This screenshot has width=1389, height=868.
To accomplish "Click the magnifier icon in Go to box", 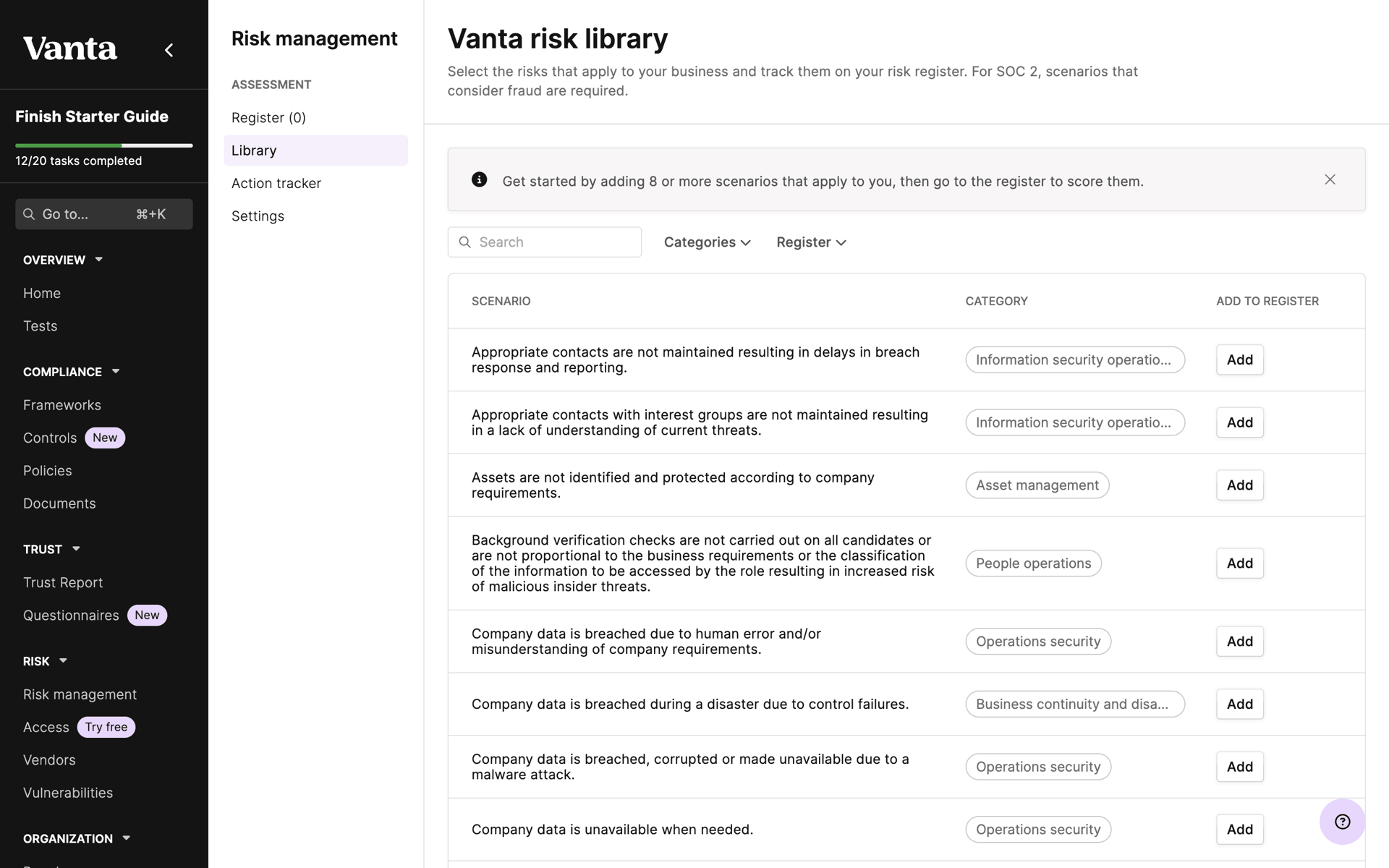I will [29, 214].
